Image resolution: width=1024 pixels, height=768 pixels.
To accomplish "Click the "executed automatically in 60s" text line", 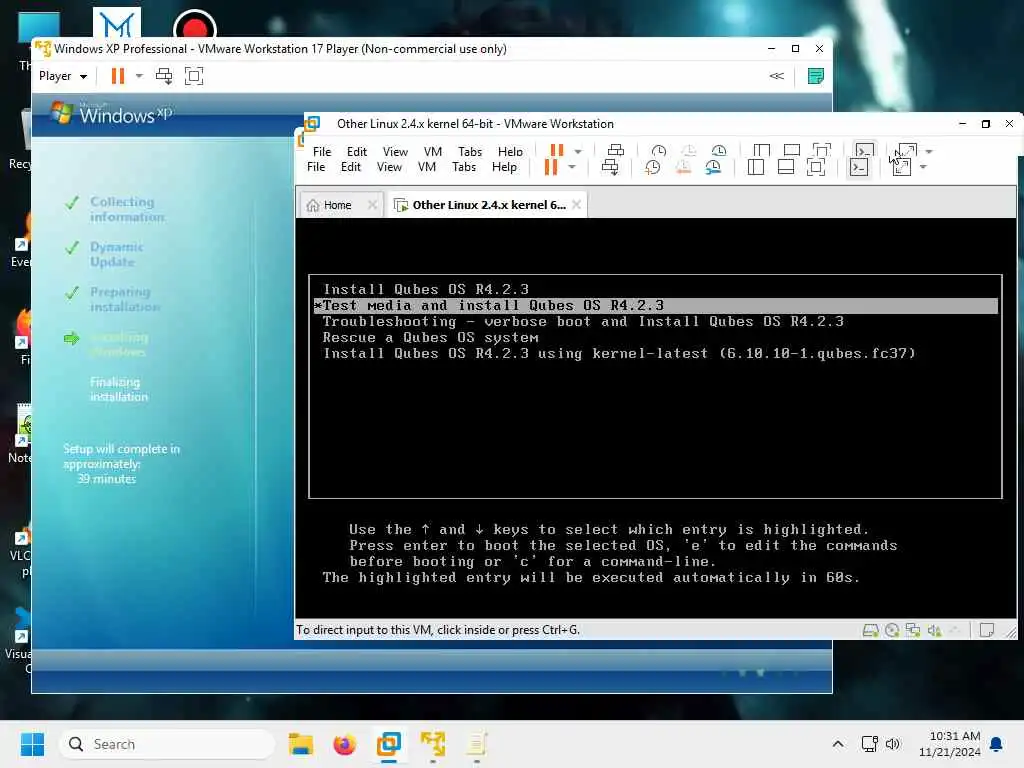I will coord(591,577).
